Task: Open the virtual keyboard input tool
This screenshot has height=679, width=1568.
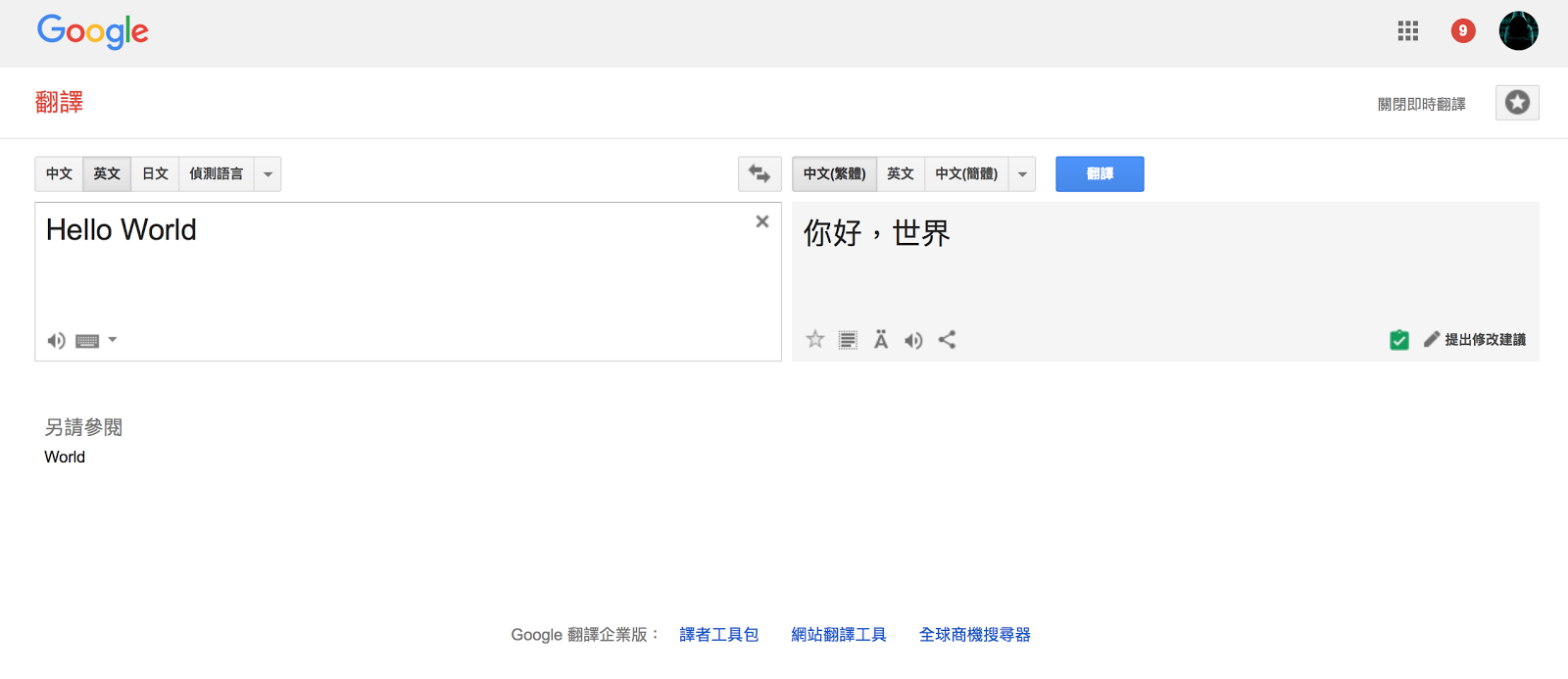Action: click(x=87, y=341)
